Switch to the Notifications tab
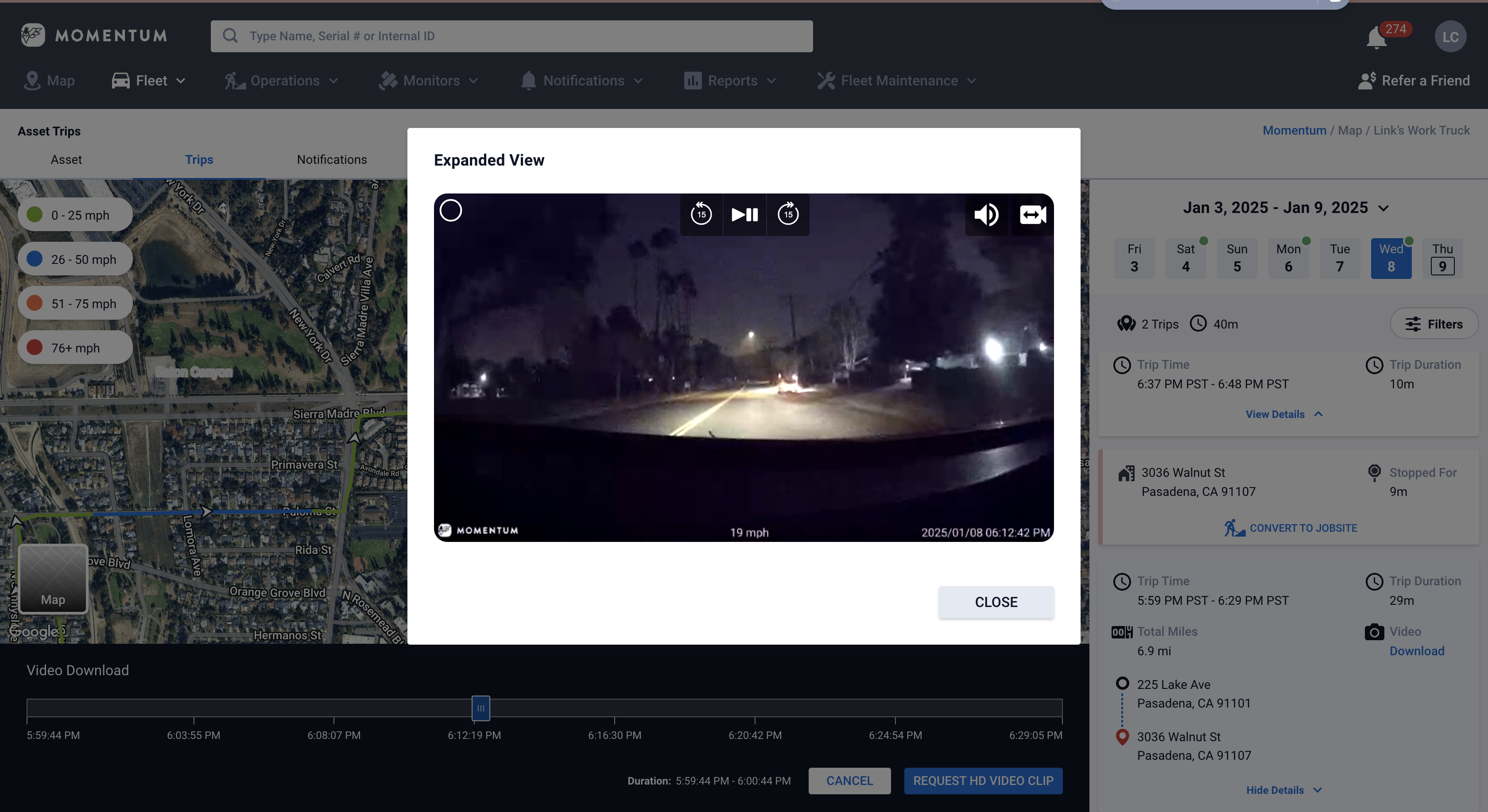This screenshot has height=812, width=1488. [x=332, y=159]
